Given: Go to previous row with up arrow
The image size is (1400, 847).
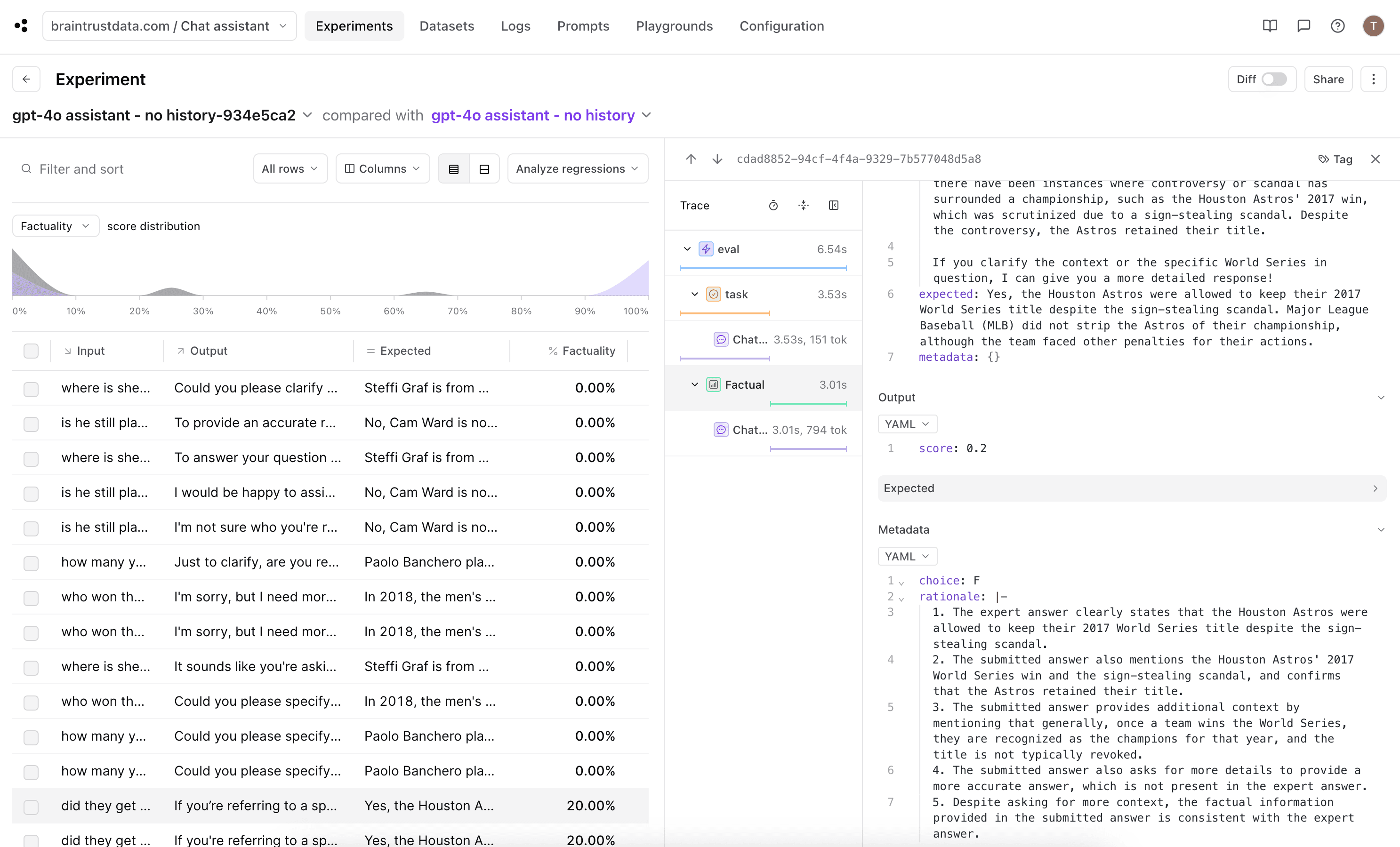Looking at the screenshot, I should [690, 159].
